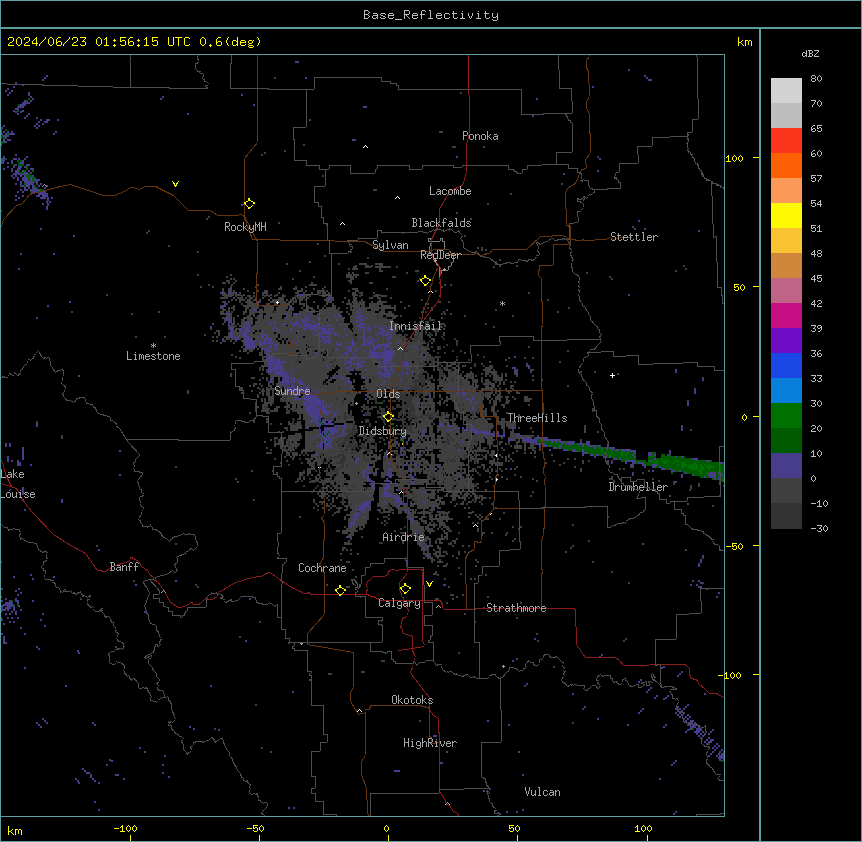Click the 10 dBZ indigo legend swatch
The width and height of the screenshot is (862, 842).
pos(786,466)
